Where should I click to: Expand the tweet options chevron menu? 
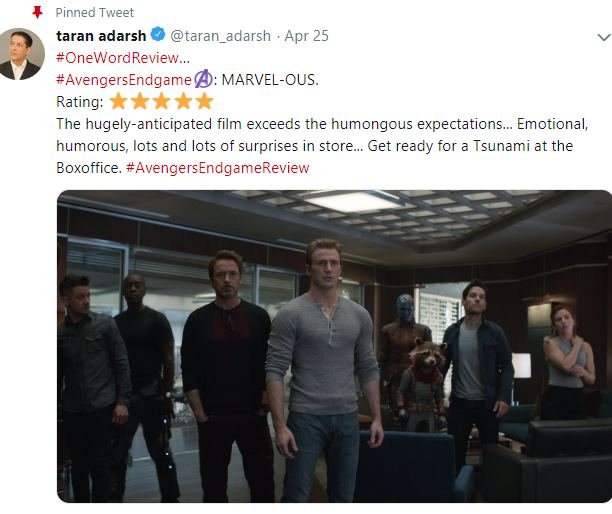pos(604,37)
